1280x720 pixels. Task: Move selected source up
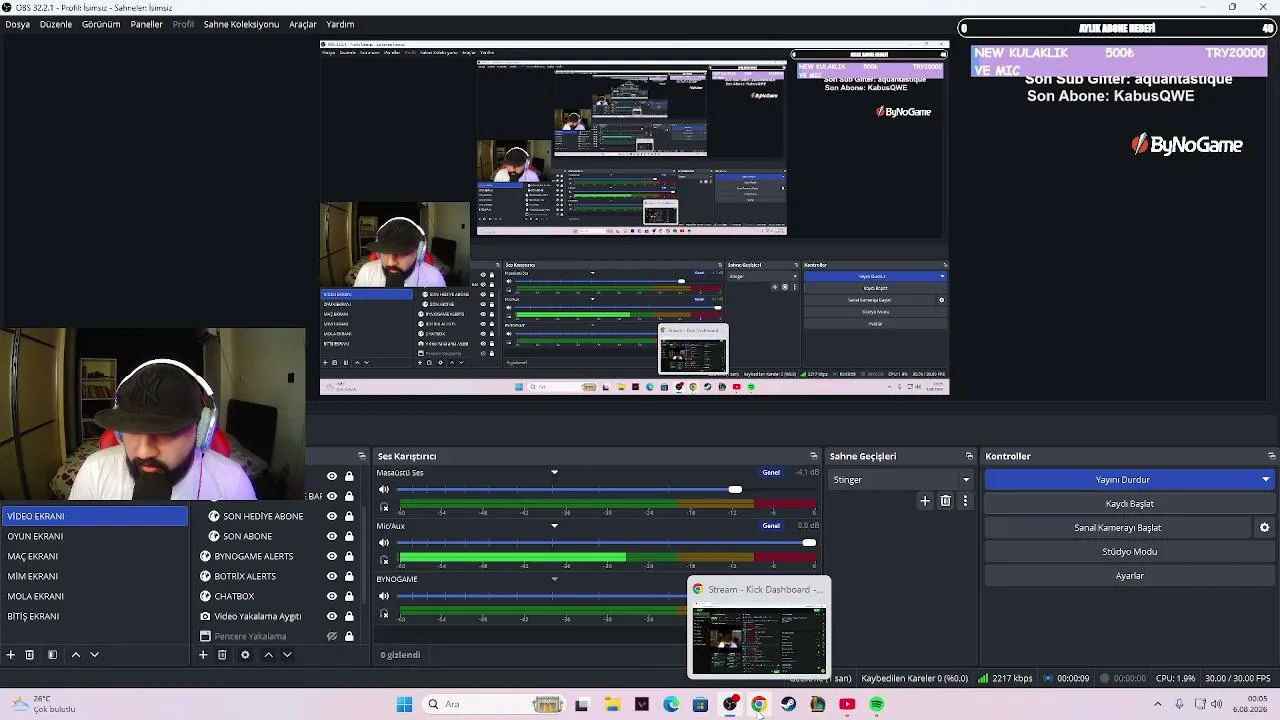coord(268,655)
